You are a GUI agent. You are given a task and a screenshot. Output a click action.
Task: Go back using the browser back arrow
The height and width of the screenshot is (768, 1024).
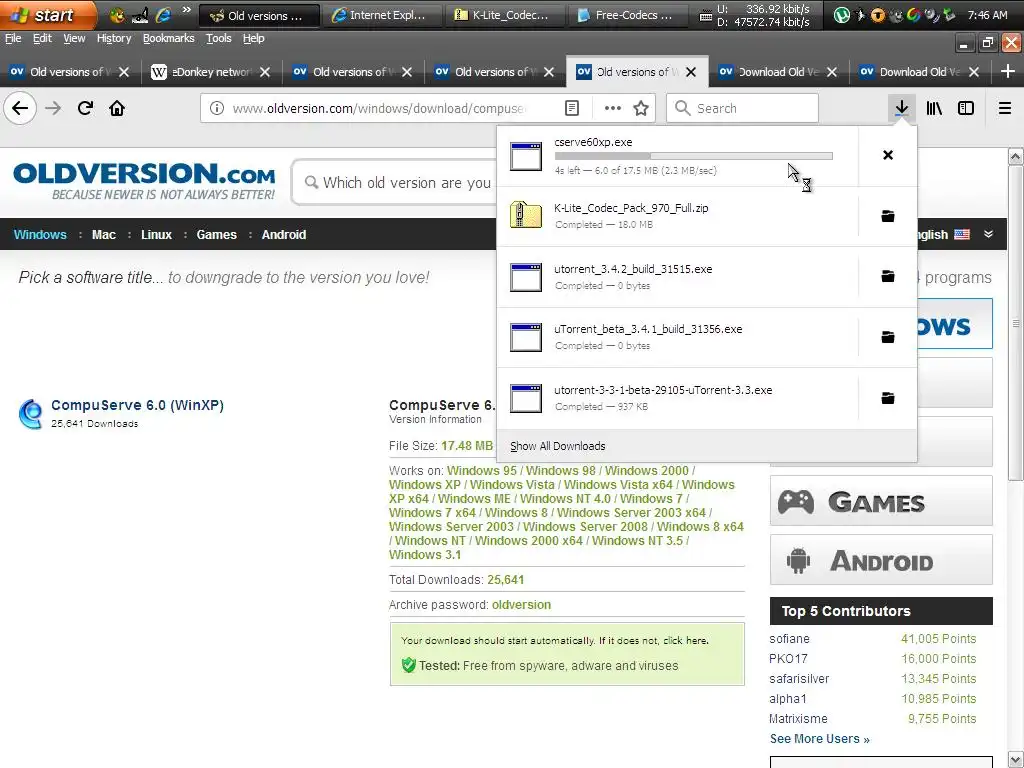tap(20, 108)
